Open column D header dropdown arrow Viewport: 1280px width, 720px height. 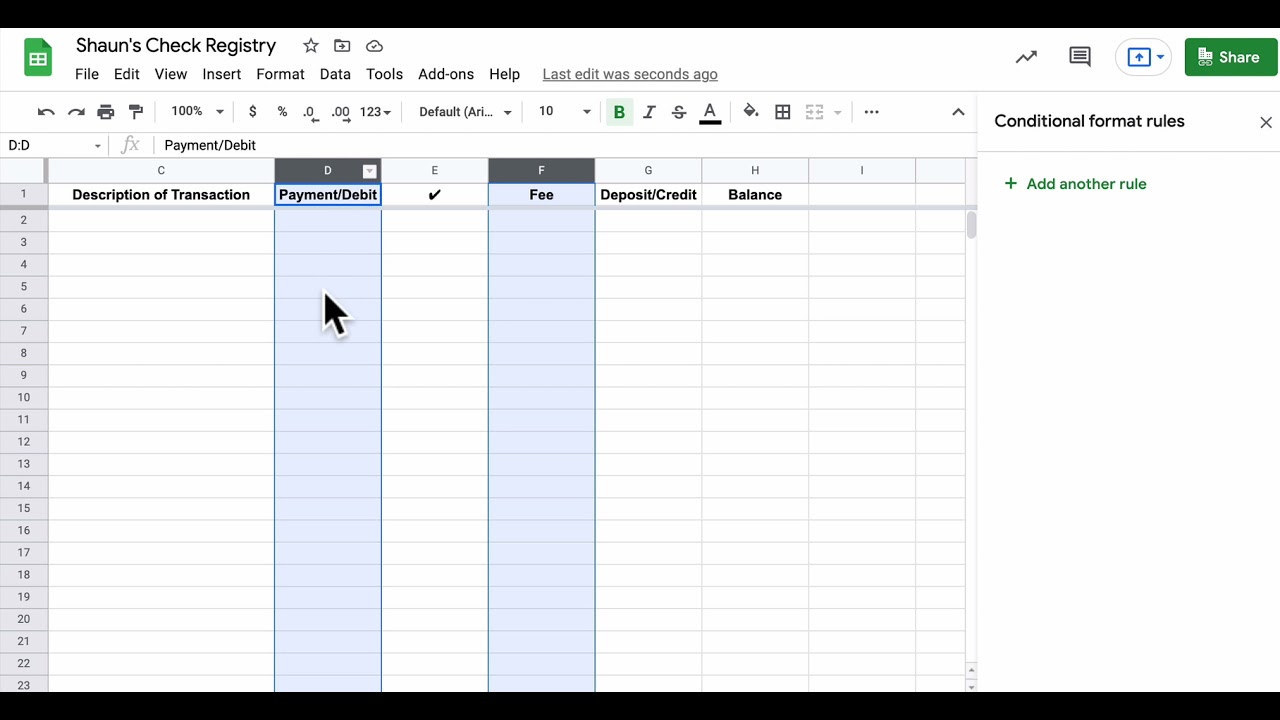[369, 171]
